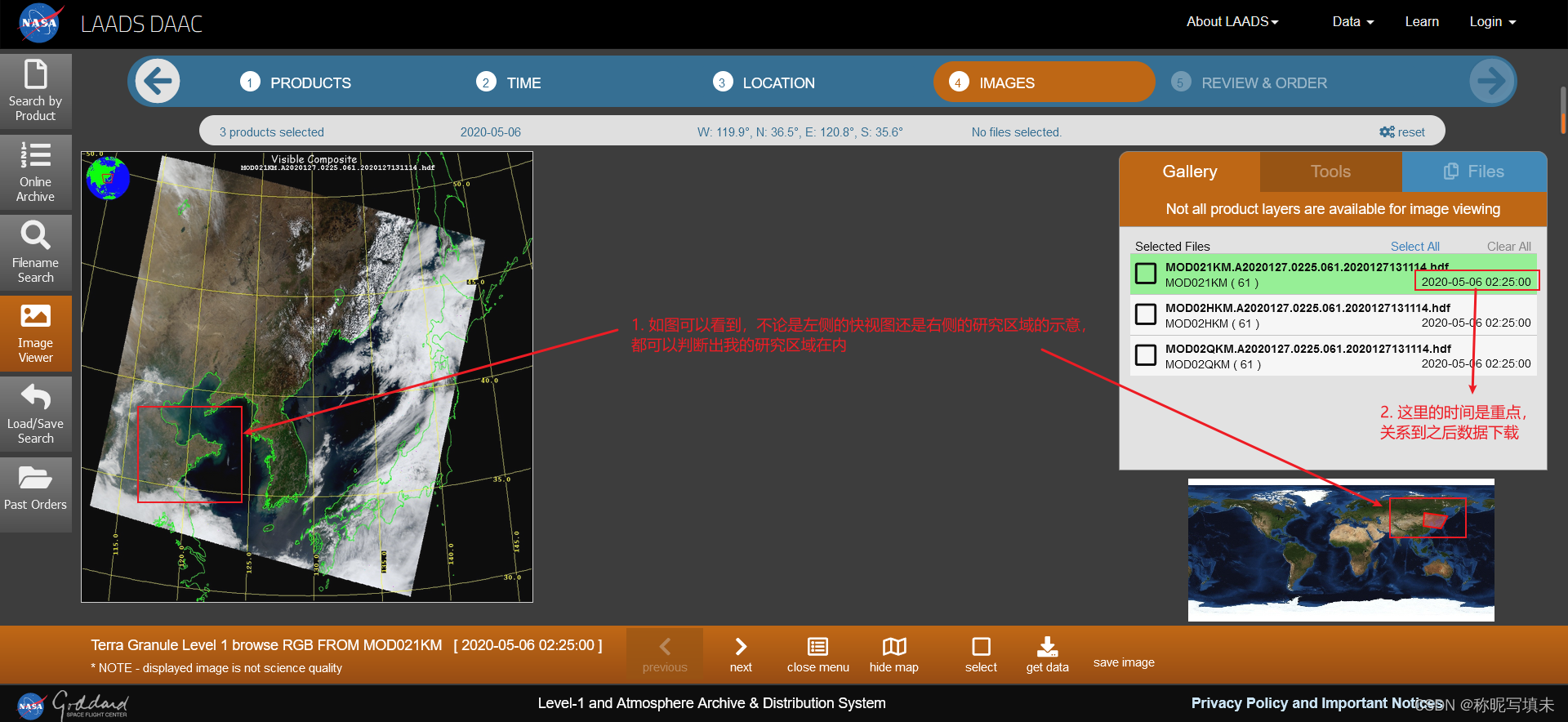The image size is (1568, 722).
Task: Open Online Archive sidebar item
Action: point(35,172)
